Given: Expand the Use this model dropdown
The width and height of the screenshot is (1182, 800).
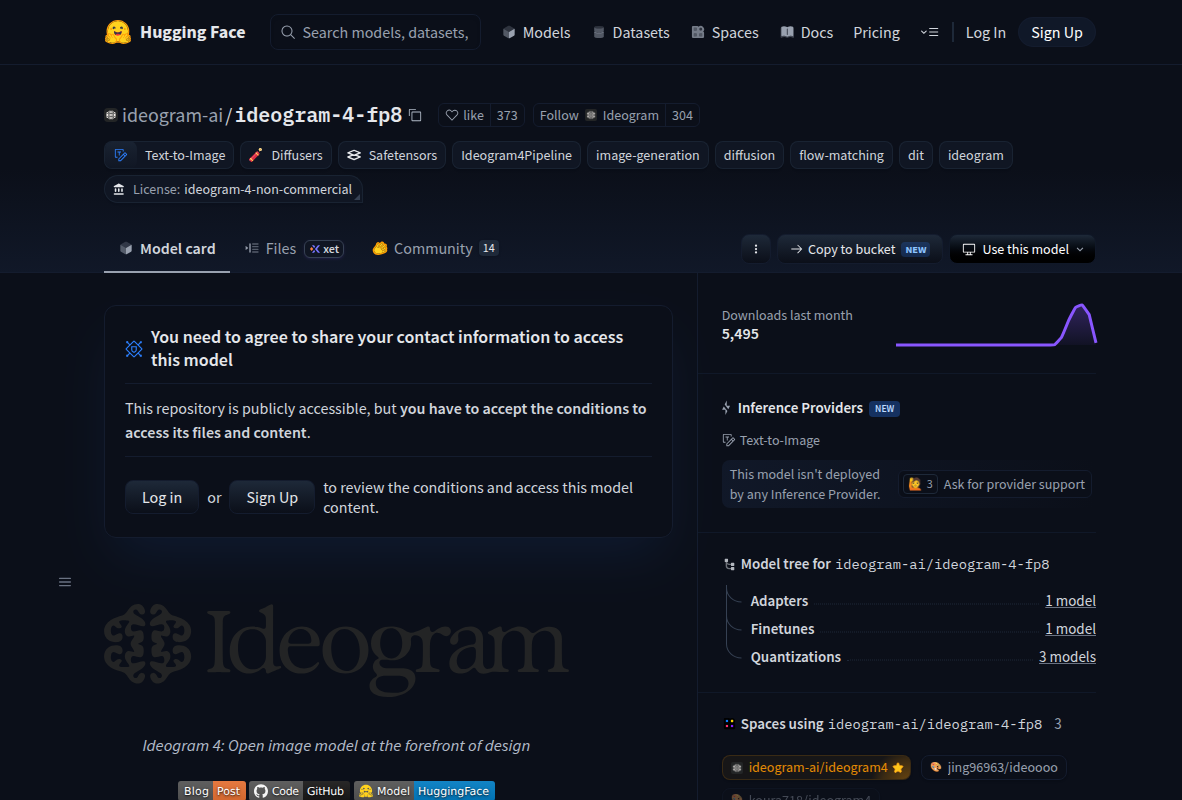Looking at the screenshot, I should [x=1022, y=250].
